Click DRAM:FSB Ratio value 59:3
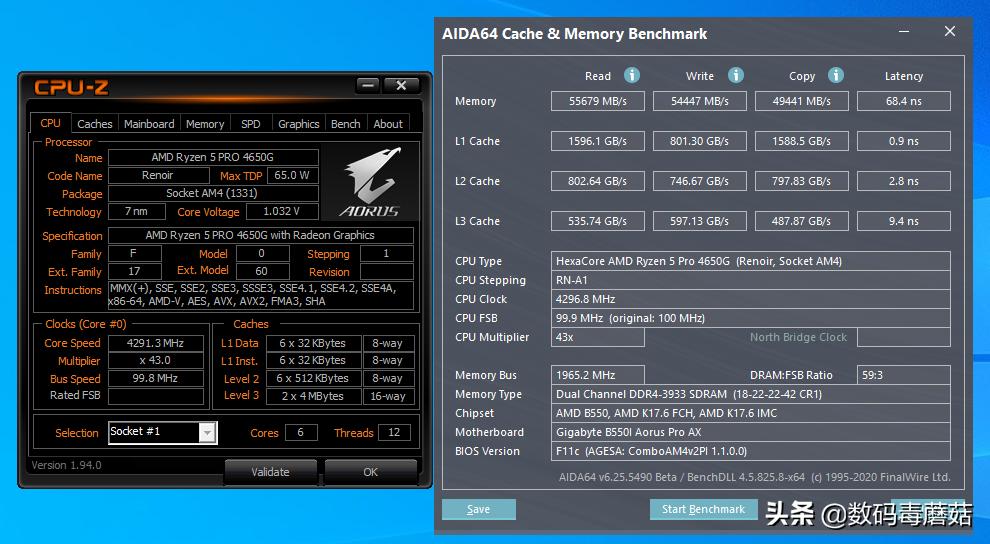Image resolution: width=990 pixels, height=544 pixels. pos(904,375)
